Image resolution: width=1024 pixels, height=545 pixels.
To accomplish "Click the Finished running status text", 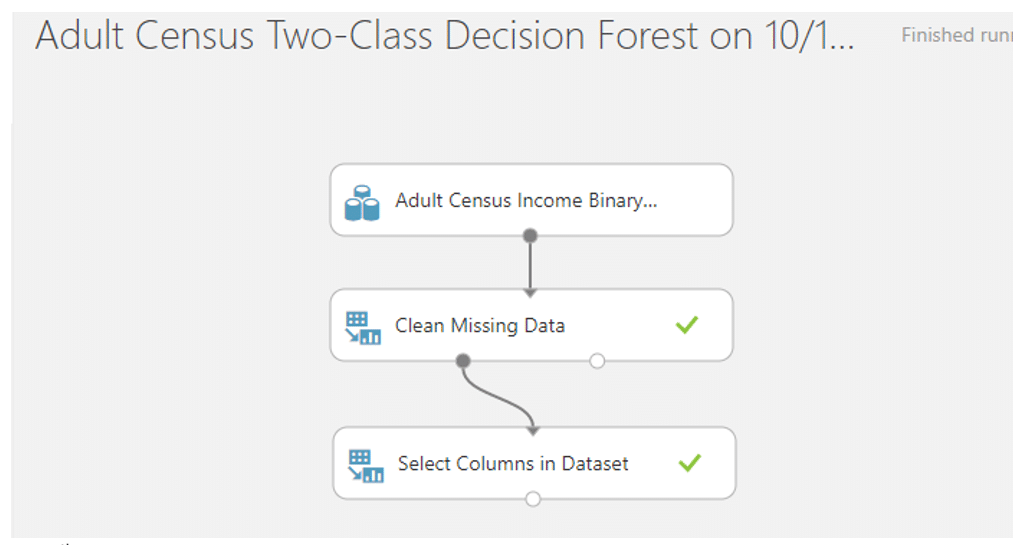I will [957, 35].
